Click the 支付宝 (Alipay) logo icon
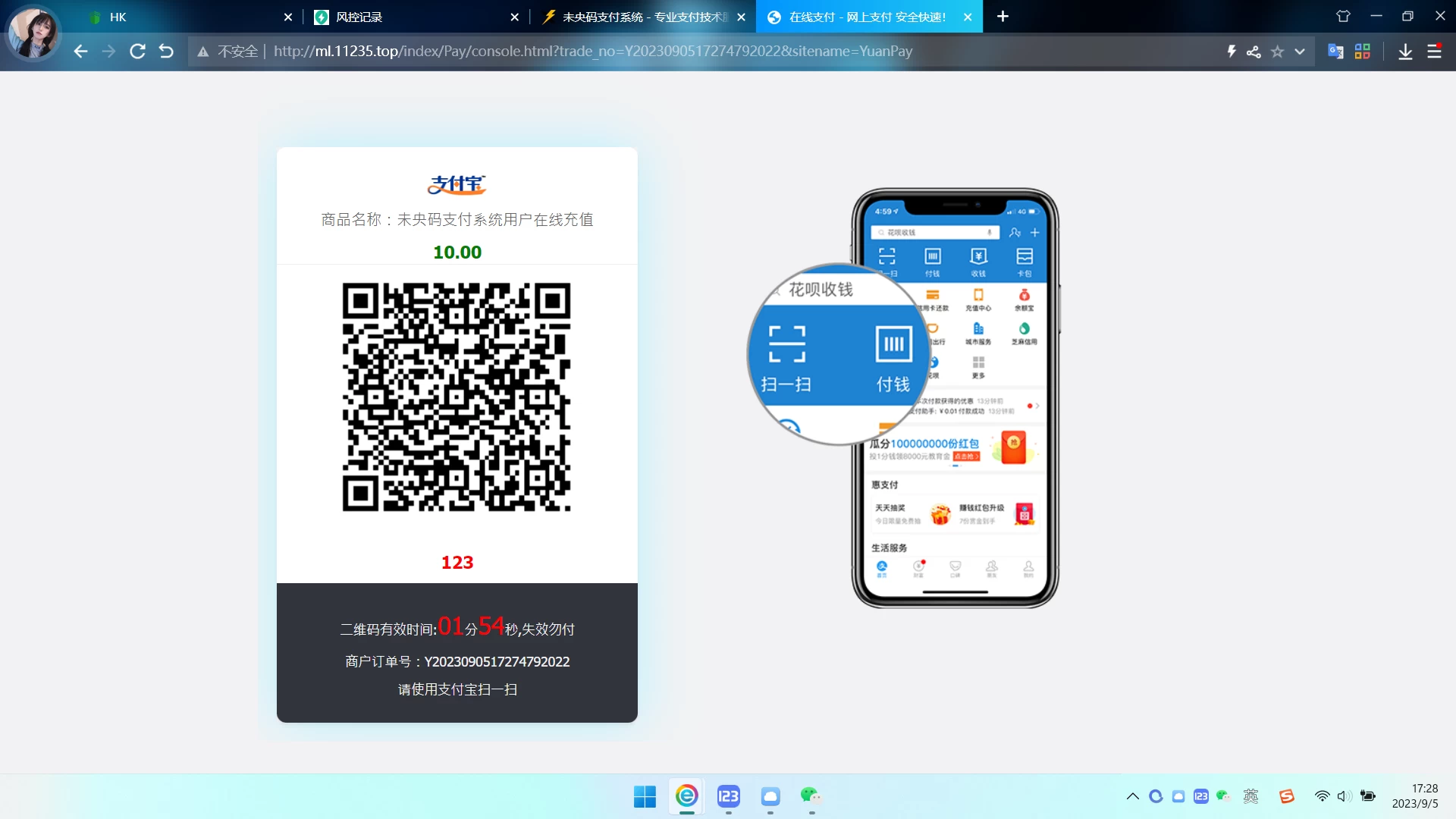The width and height of the screenshot is (1456, 819). [456, 185]
